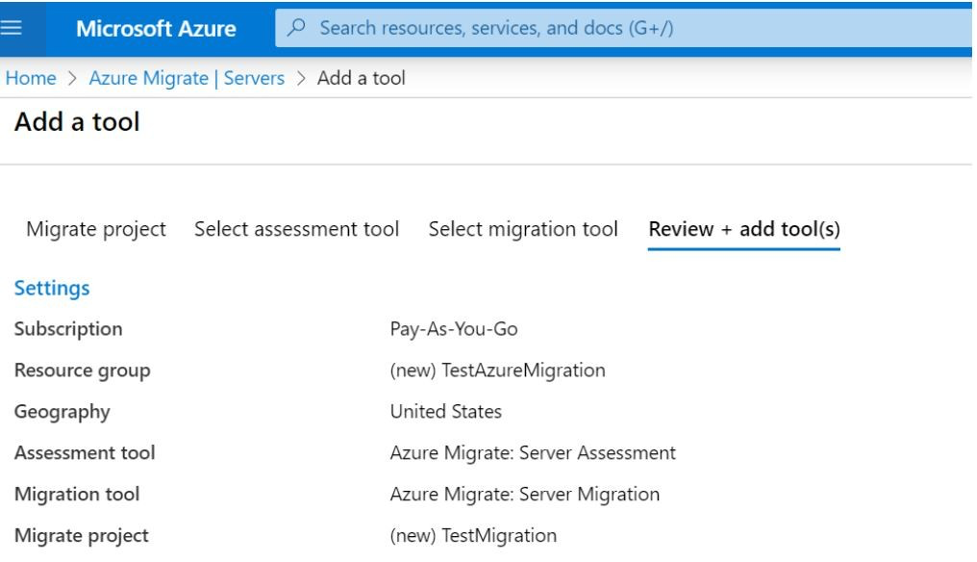Open the hamburger portal menu
The height and width of the screenshot is (562, 977).
point(11,28)
